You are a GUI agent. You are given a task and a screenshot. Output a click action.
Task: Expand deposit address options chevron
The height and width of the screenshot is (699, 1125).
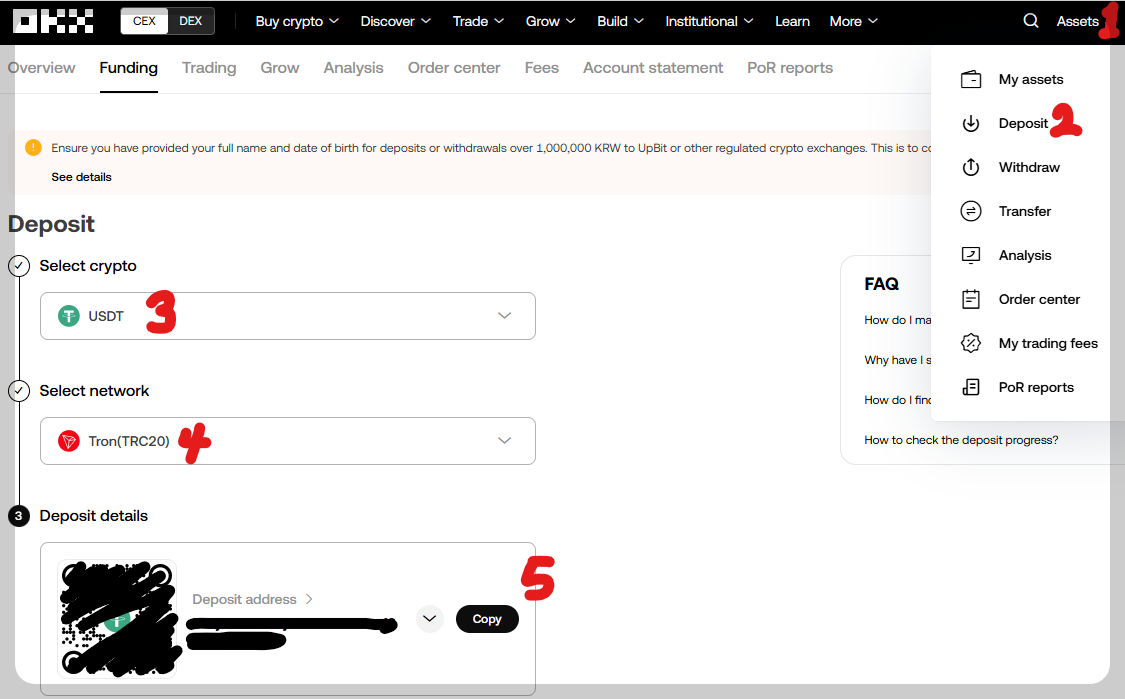pos(430,619)
